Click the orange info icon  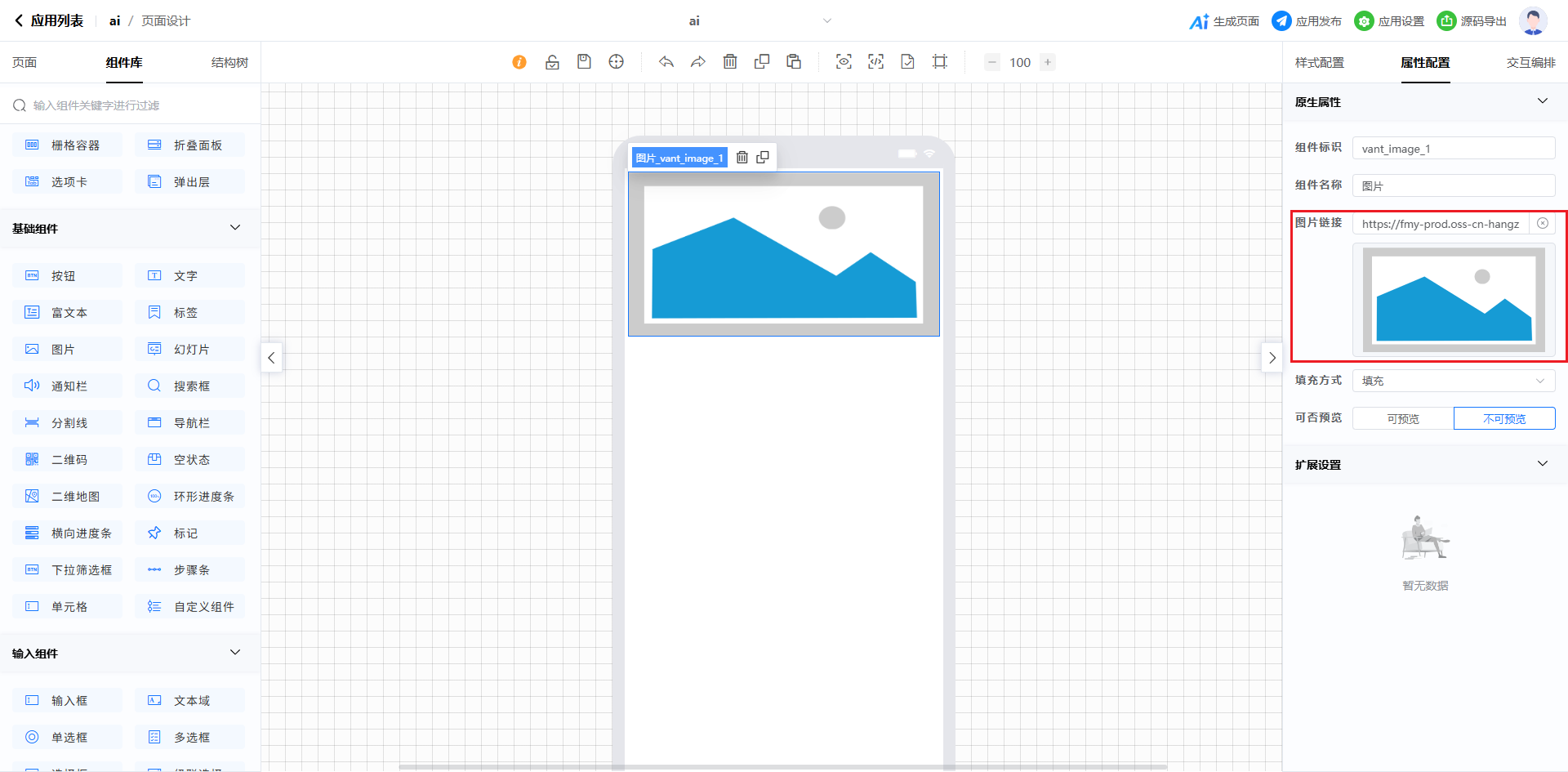coord(519,62)
